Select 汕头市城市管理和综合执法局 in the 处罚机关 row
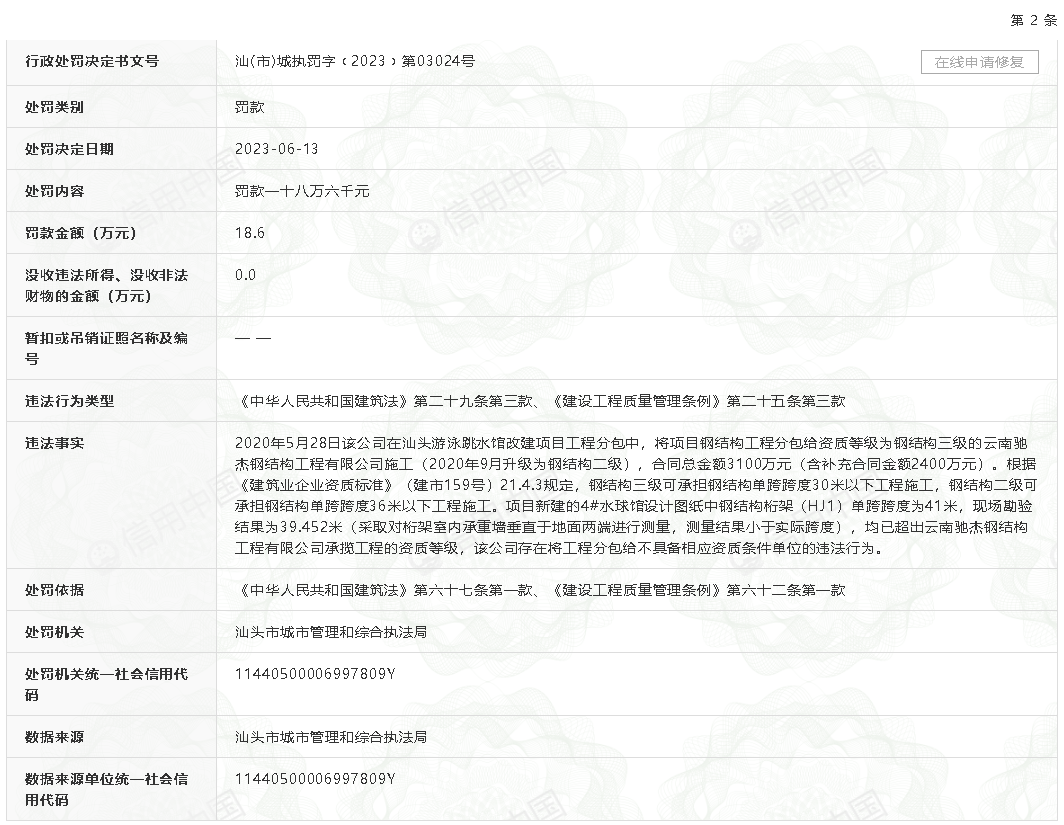The height and width of the screenshot is (825, 1064). point(331,632)
